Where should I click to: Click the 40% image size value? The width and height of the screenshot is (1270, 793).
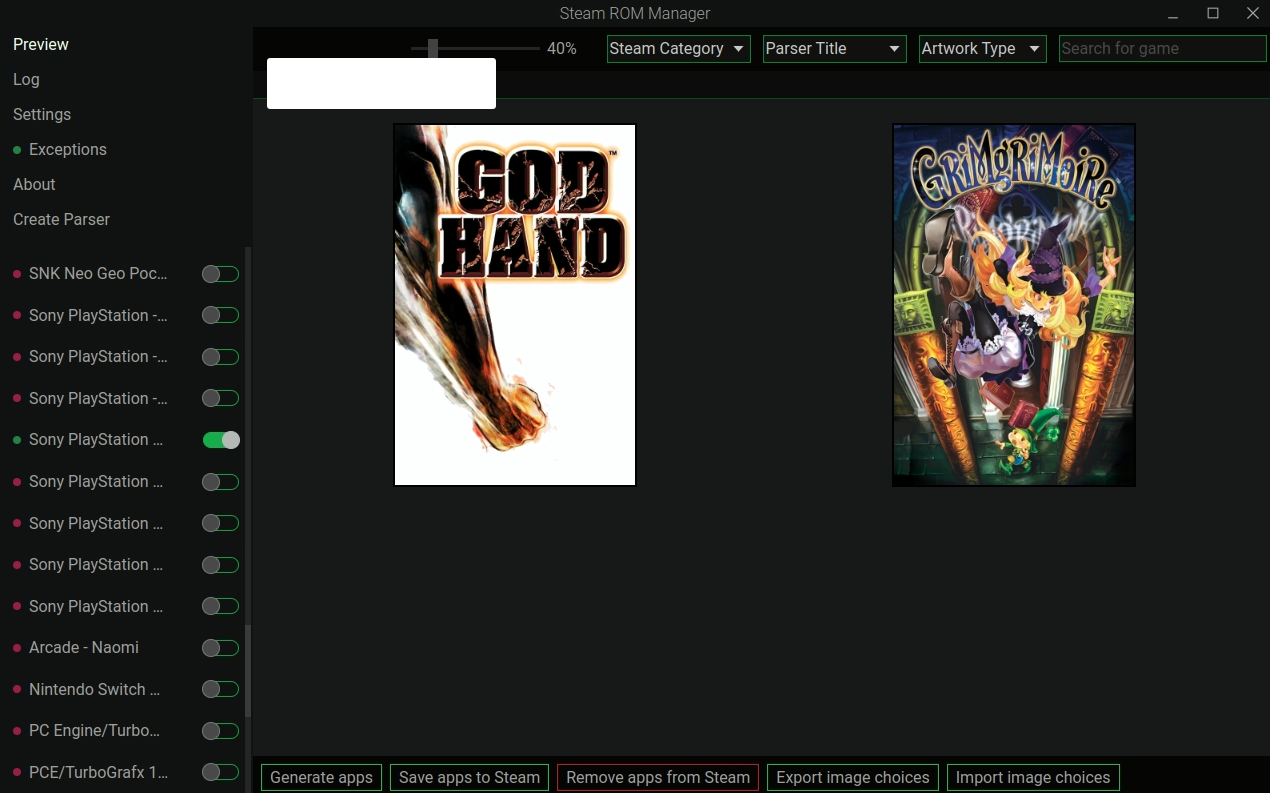coord(562,49)
